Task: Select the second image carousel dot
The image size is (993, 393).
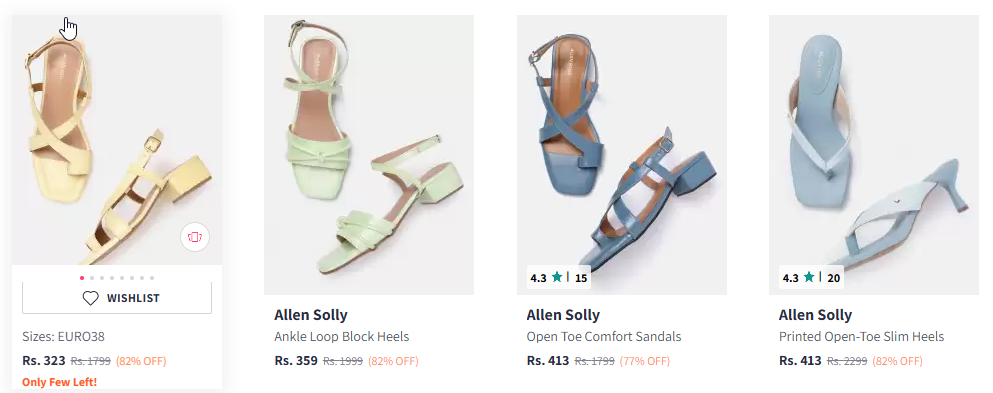Action: [x=92, y=278]
